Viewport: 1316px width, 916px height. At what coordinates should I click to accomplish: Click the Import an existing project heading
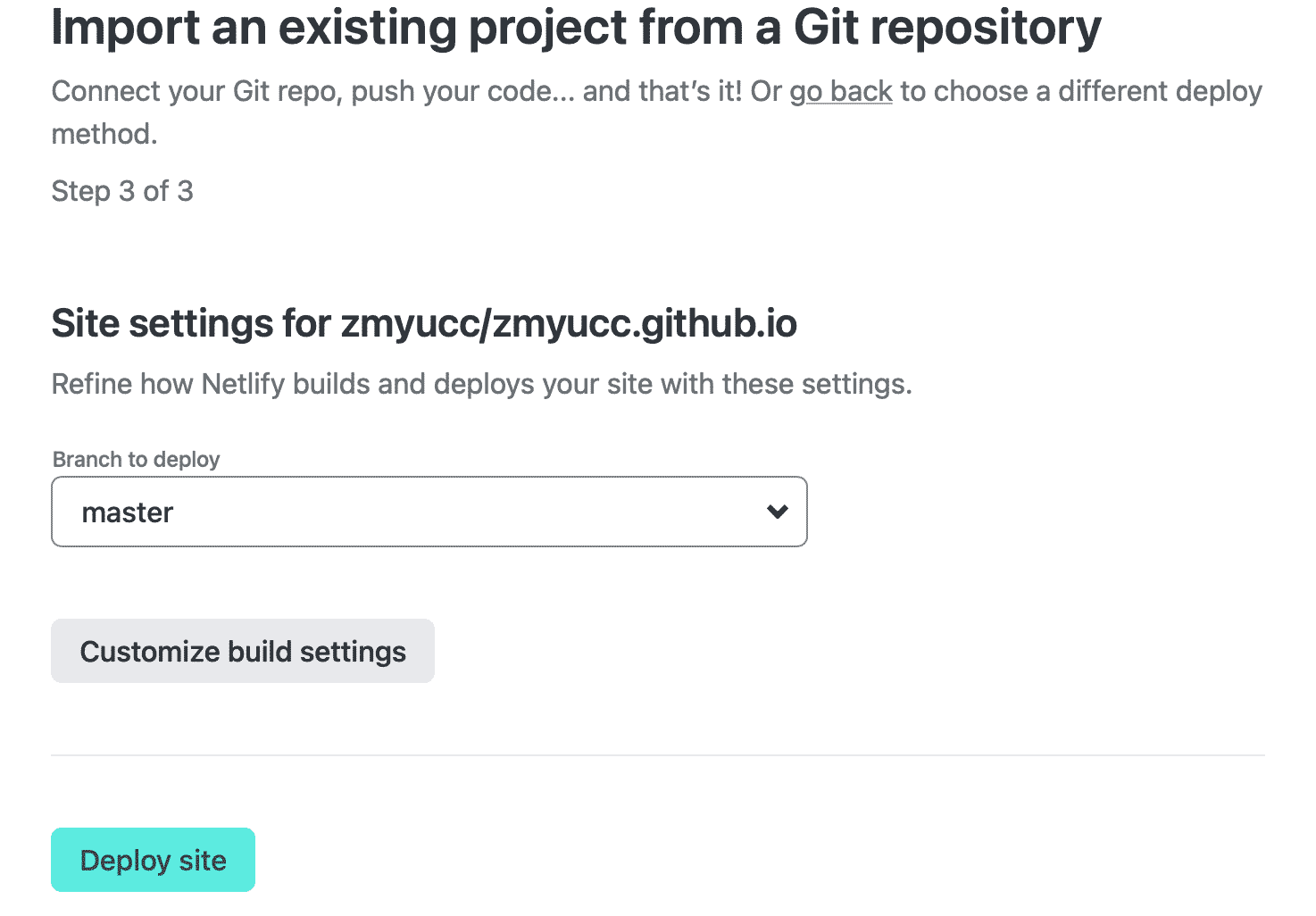tap(576, 27)
